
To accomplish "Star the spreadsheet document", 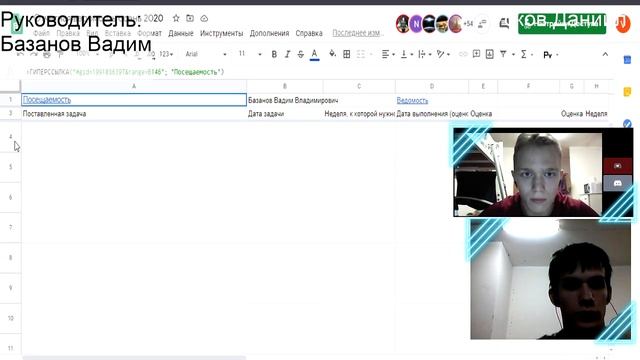I will pos(176,18).
